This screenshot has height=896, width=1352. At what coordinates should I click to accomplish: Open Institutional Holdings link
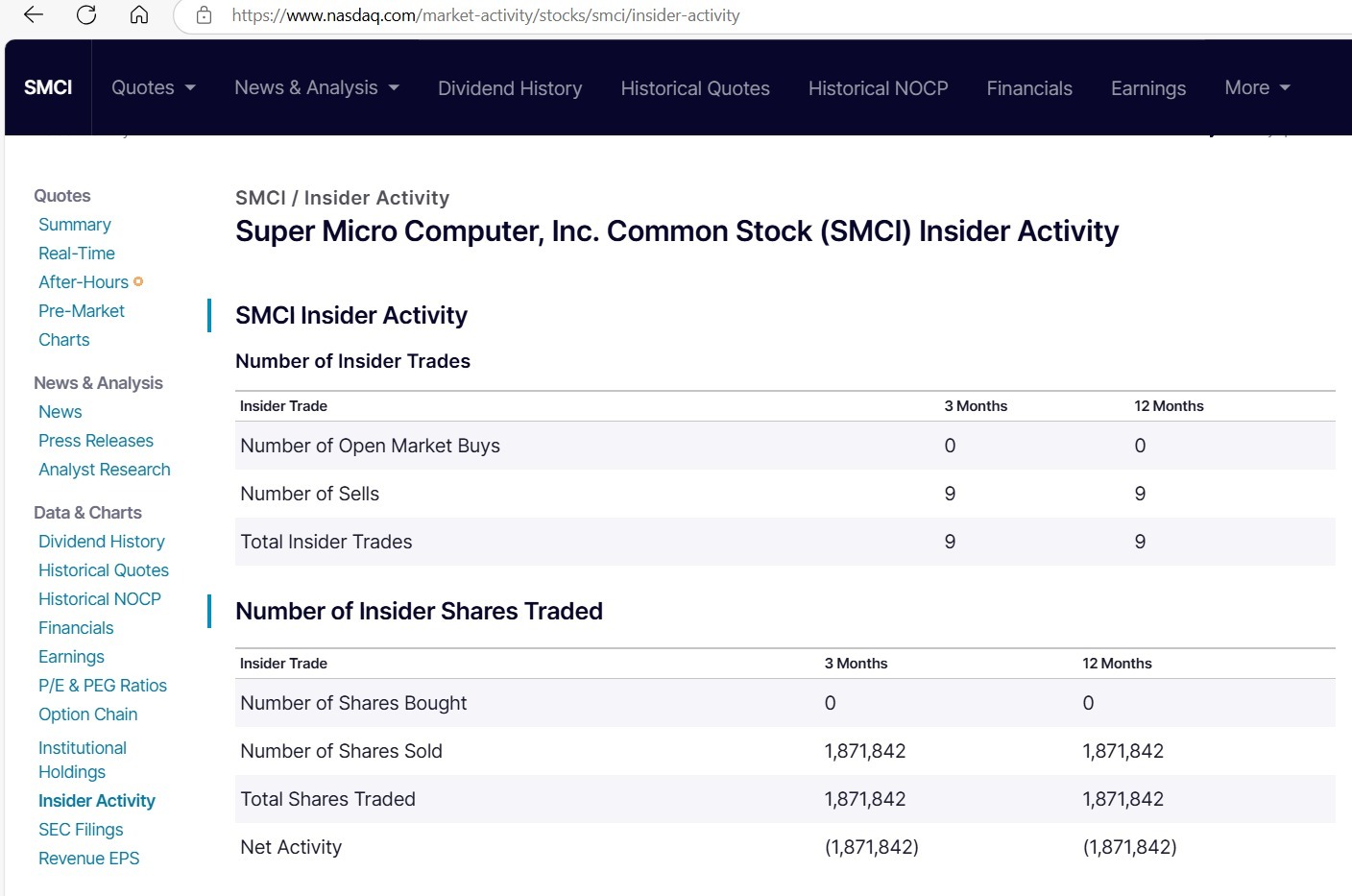pyautogui.click(x=83, y=760)
